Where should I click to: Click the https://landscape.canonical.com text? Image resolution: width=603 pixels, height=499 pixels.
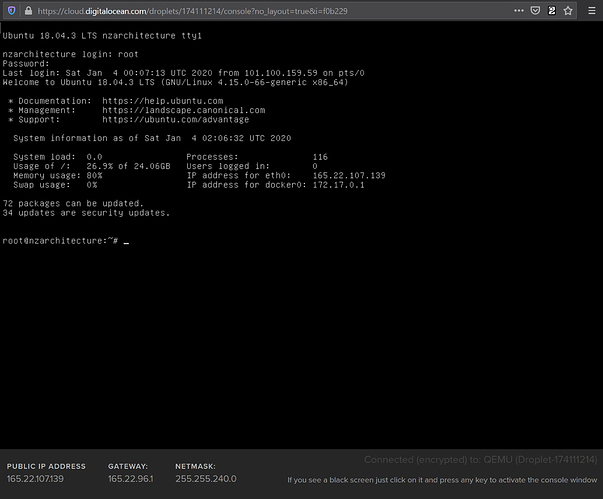tap(183, 110)
